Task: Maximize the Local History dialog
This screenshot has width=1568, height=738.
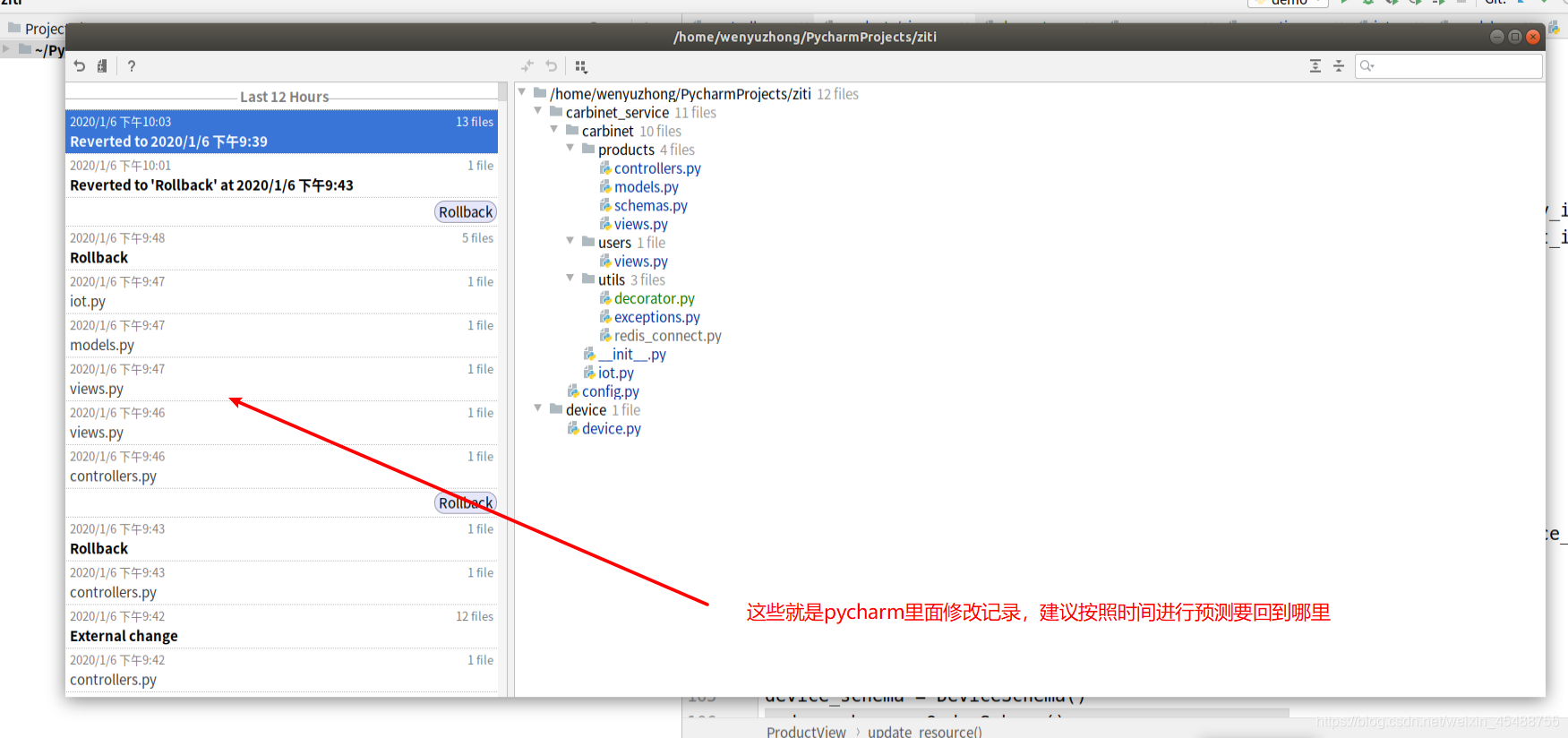Action: point(1514,37)
